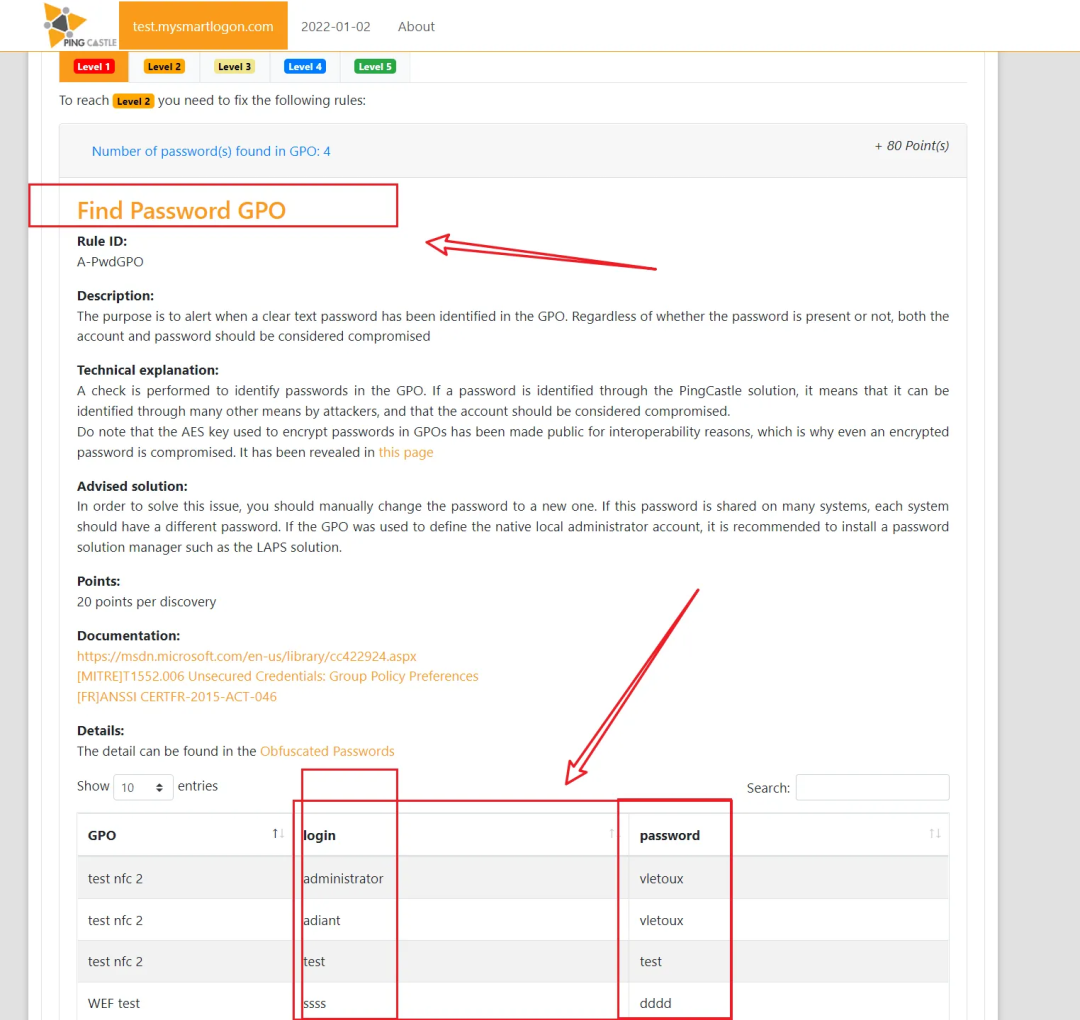Click the 'Find Password GPO' heading

coord(181,210)
